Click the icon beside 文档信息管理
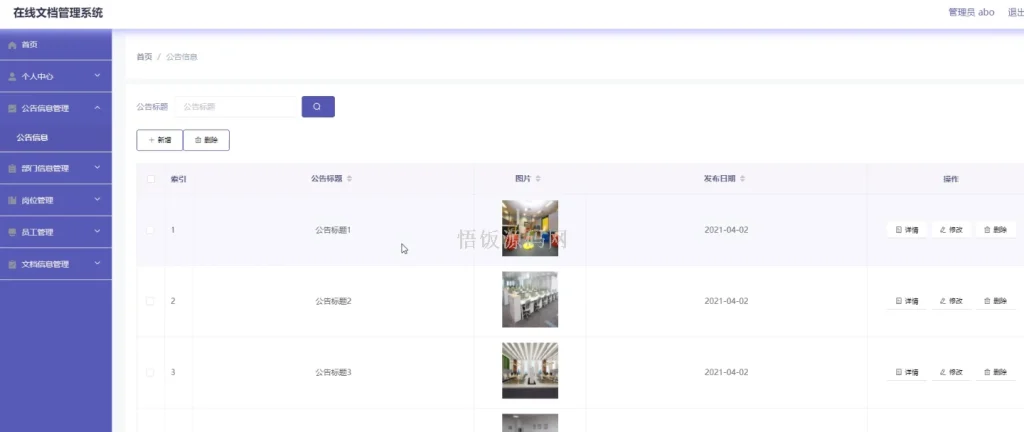 pos(12,264)
